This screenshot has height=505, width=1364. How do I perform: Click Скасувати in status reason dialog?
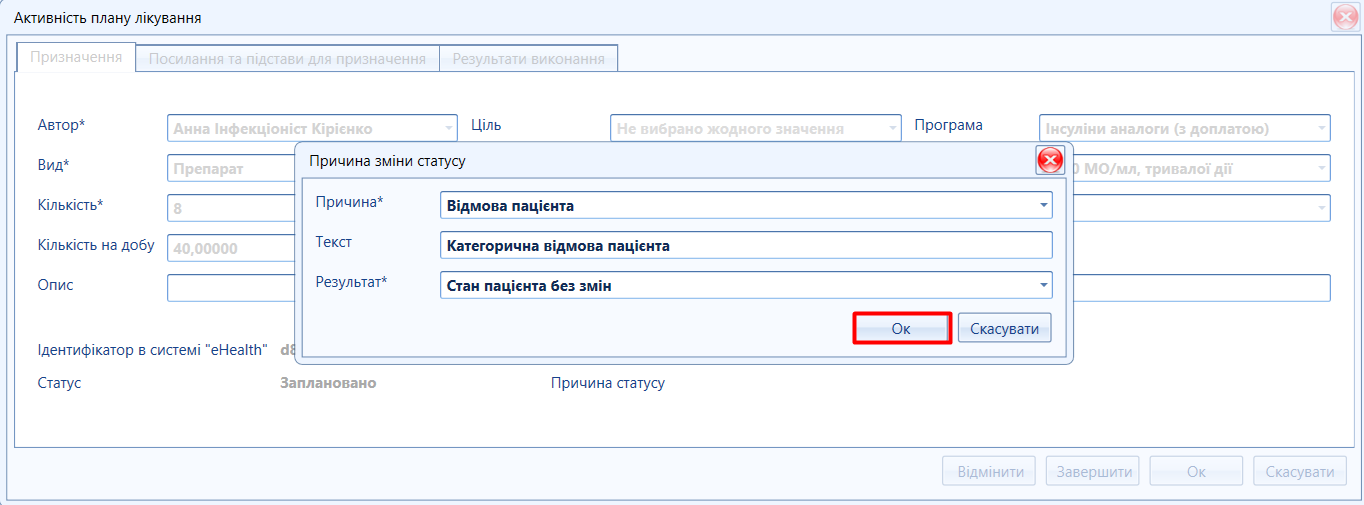click(1005, 328)
